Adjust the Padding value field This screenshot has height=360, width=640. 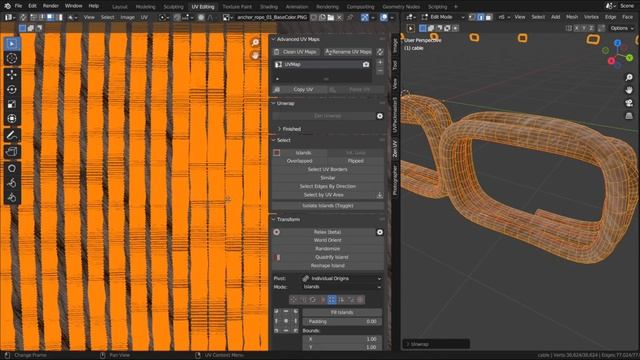click(342, 322)
